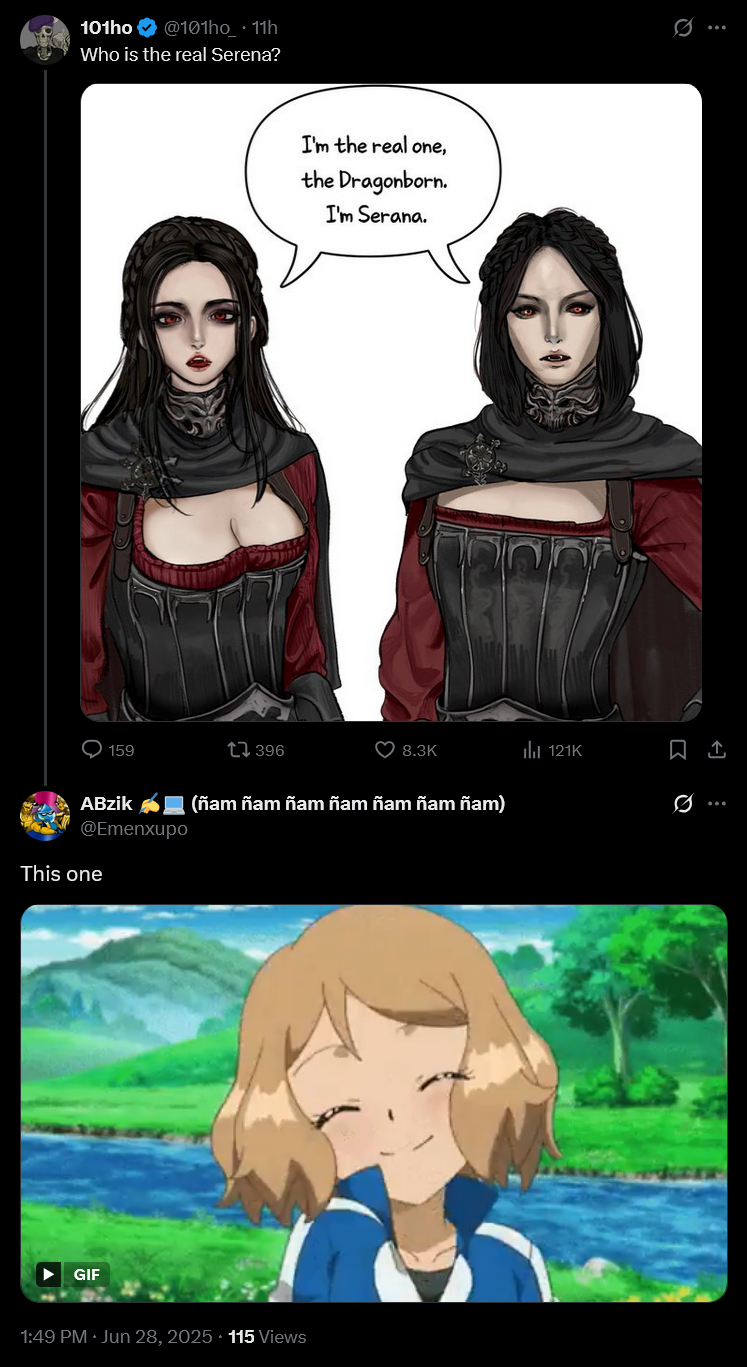Click the 11h timestamp on 101ho's post
Image resolution: width=747 pixels, height=1367 pixels.
tap(265, 28)
